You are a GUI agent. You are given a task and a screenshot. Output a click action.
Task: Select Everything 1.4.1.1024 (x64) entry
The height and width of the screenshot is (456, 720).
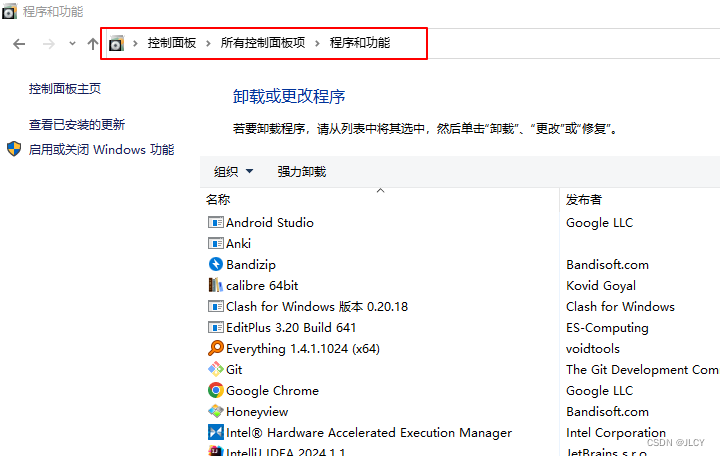[303, 349]
